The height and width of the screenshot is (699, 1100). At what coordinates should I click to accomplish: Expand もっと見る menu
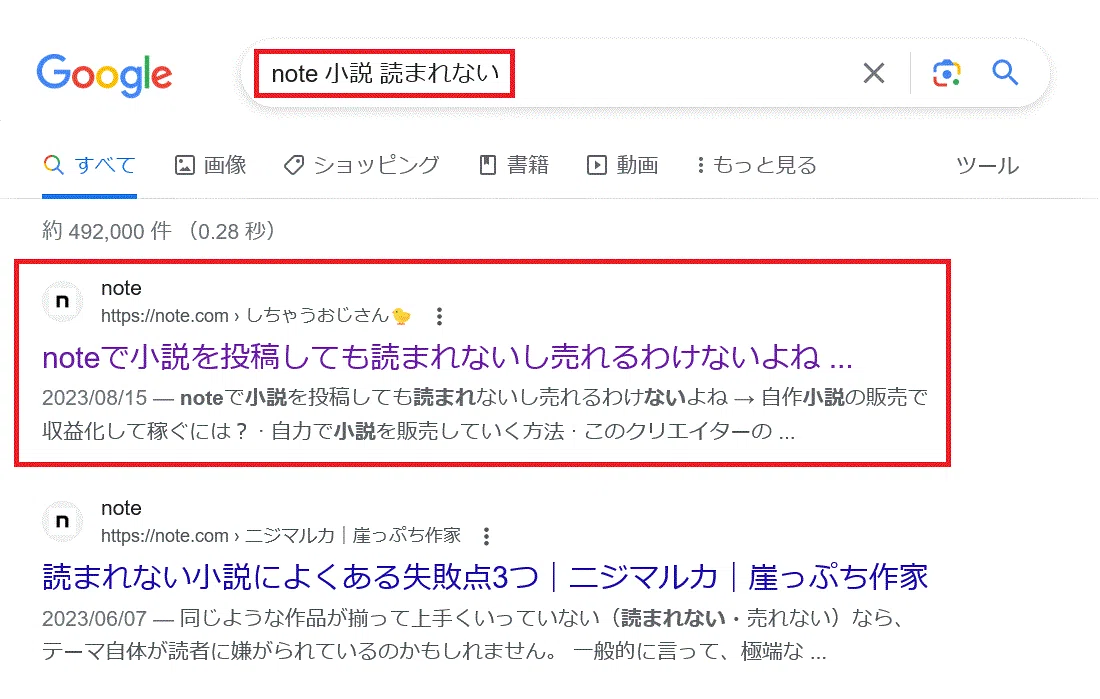[757, 165]
